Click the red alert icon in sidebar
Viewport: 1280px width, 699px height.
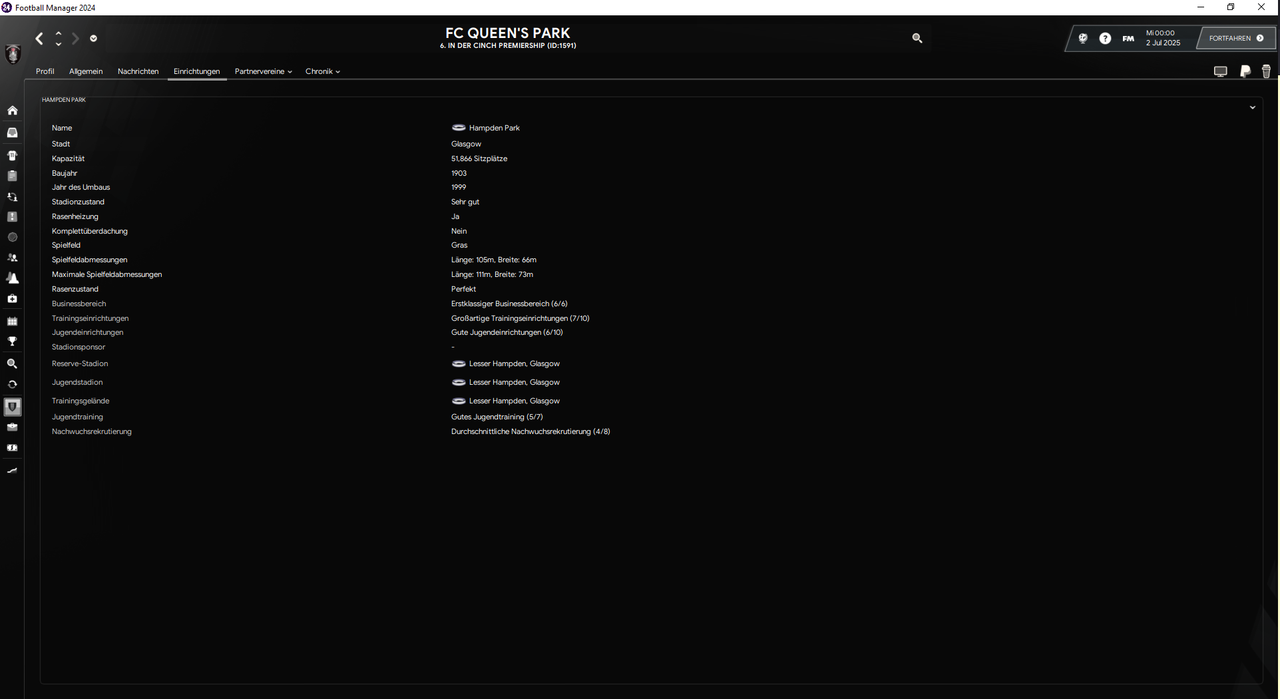click(12, 217)
